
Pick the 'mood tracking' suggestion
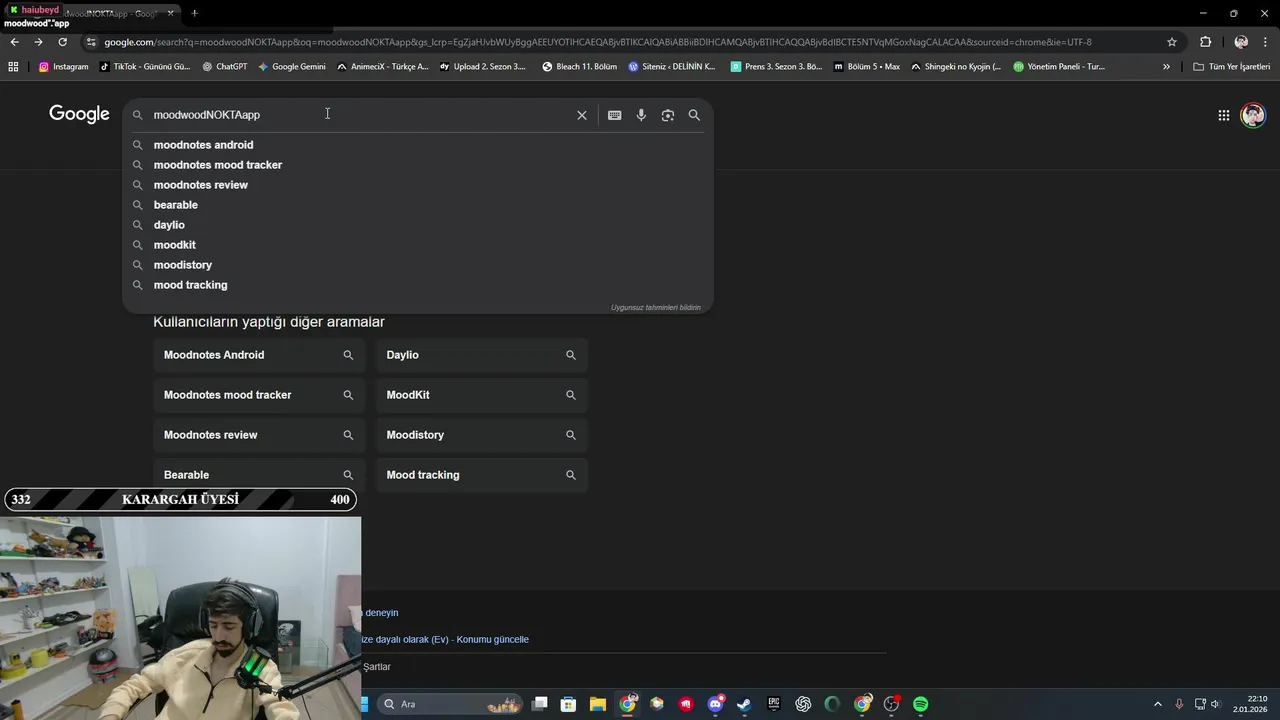click(418, 285)
